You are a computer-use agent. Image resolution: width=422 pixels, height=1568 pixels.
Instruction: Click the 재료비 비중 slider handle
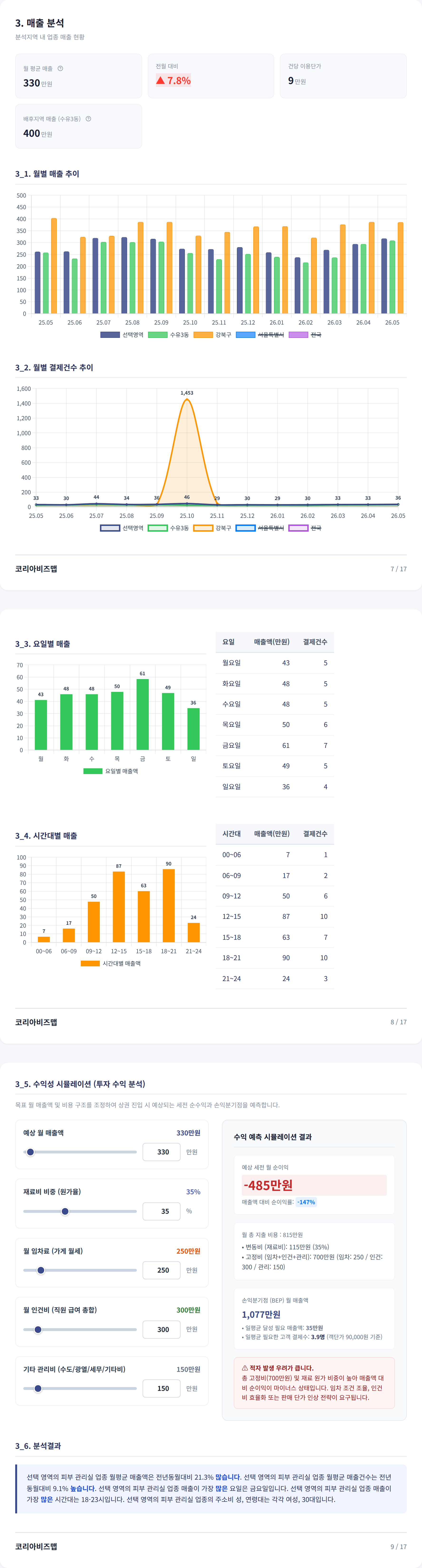(x=65, y=1211)
